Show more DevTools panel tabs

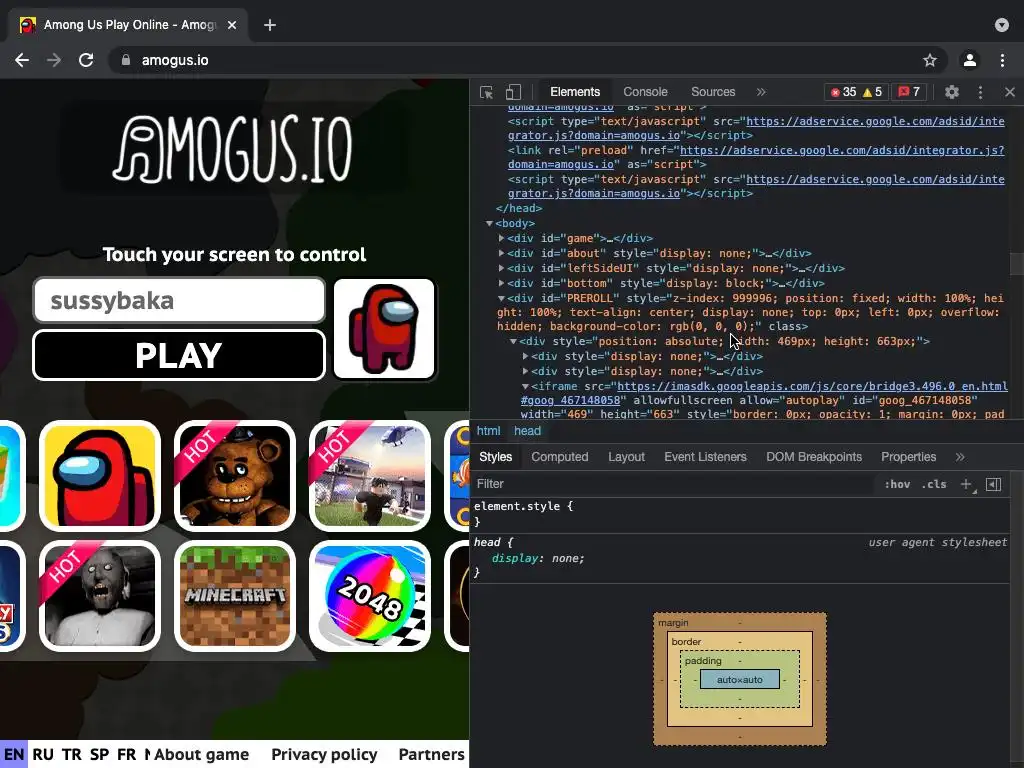[761, 92]
